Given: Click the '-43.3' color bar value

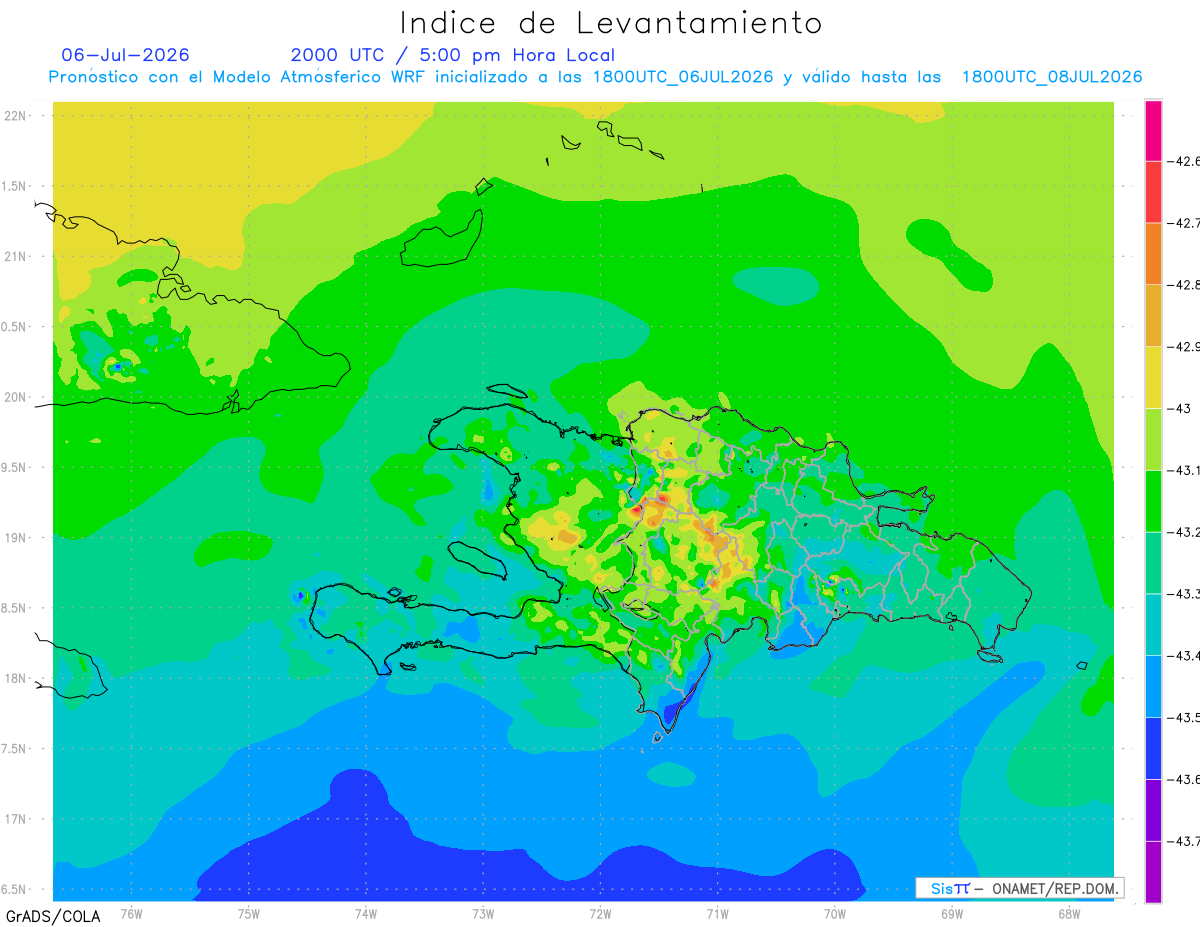Looking at the screenshot, I should (x=1184, y=595).
